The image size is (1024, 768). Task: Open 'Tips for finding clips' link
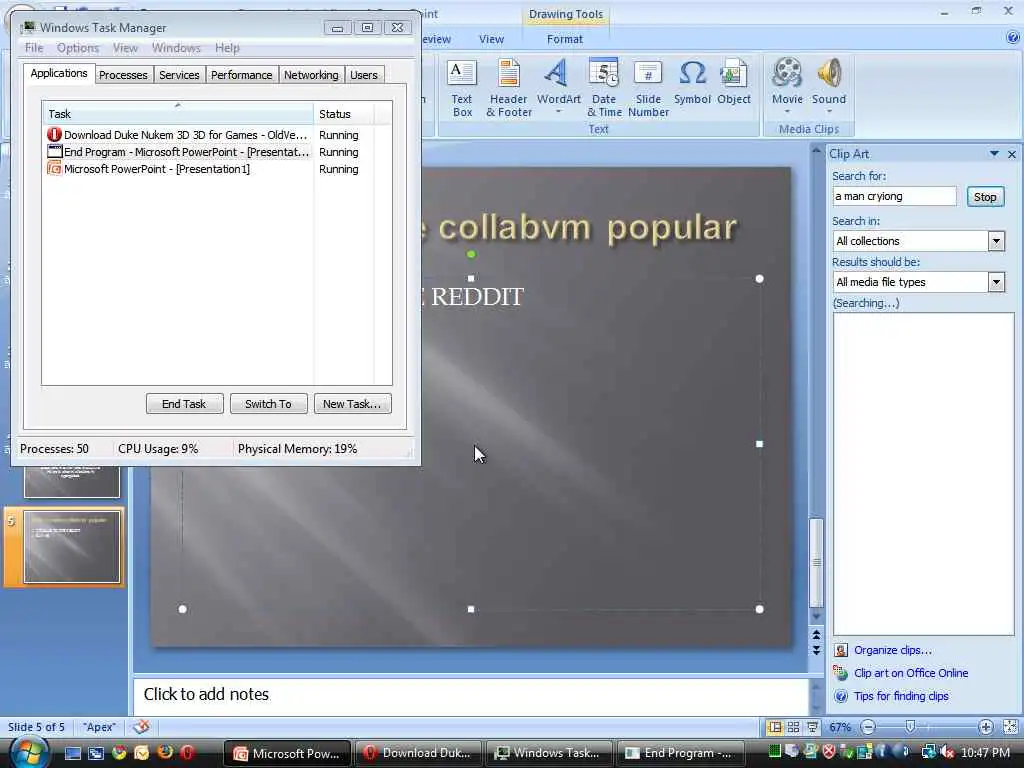901,696
